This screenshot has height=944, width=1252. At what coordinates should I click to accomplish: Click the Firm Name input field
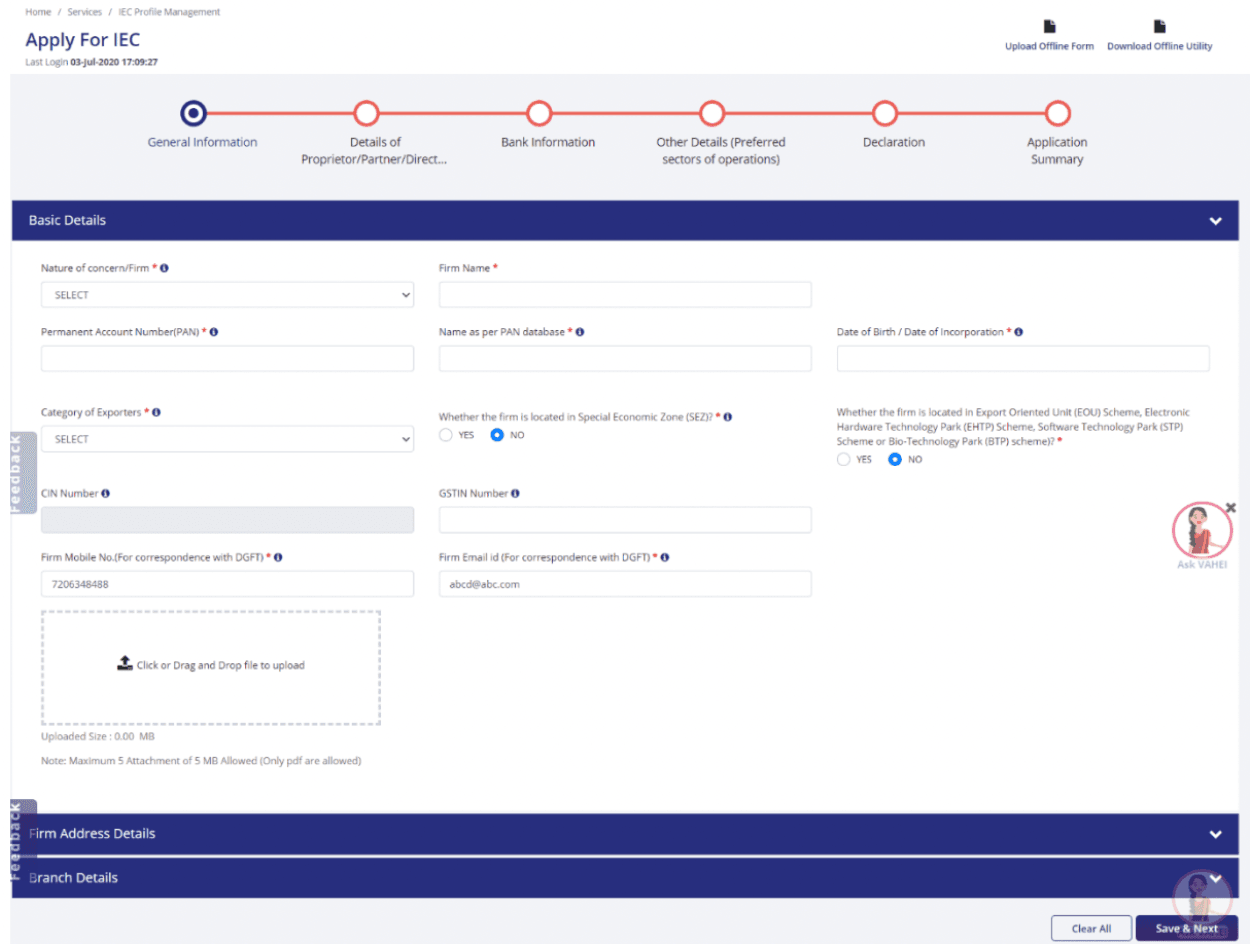[x=624, y=295]
